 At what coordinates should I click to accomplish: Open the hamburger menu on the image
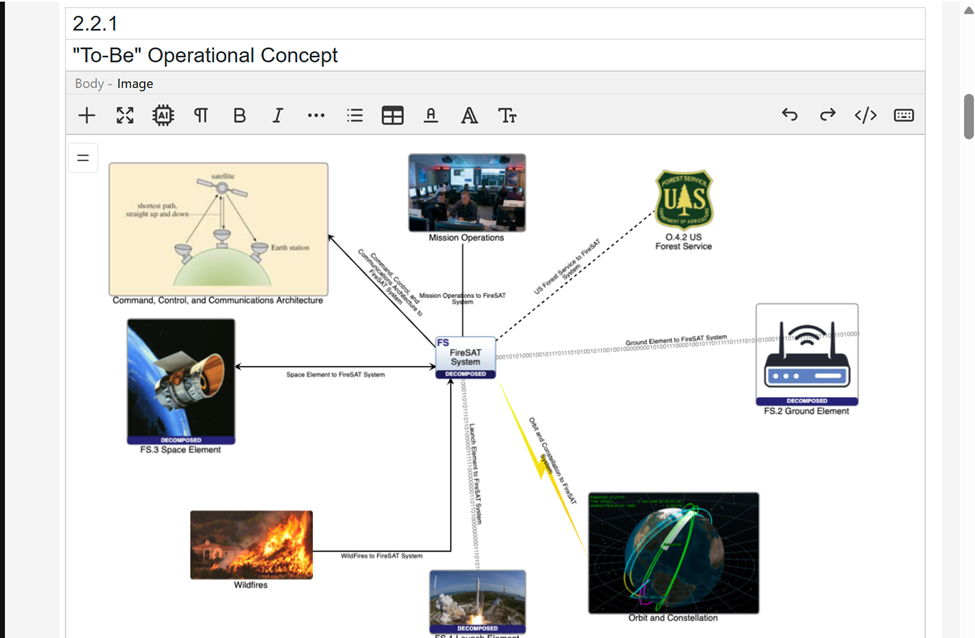click(82, 157)
